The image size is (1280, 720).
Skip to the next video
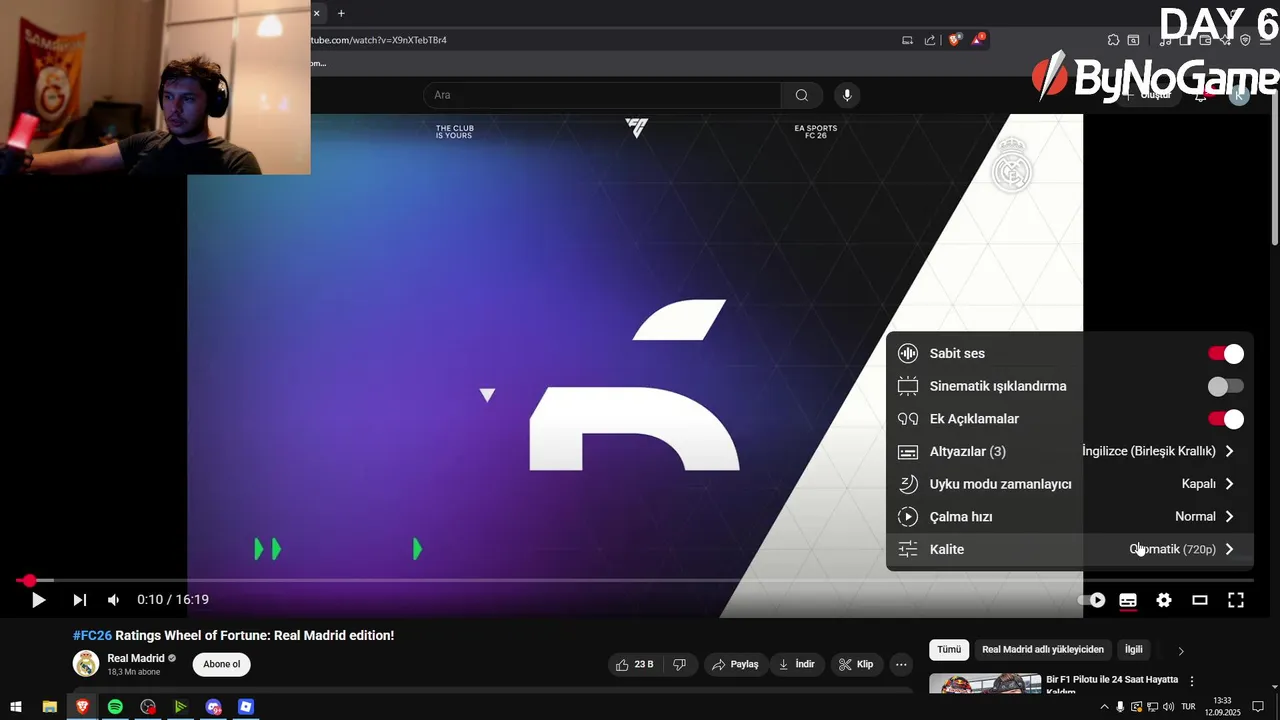pos(80,600)
